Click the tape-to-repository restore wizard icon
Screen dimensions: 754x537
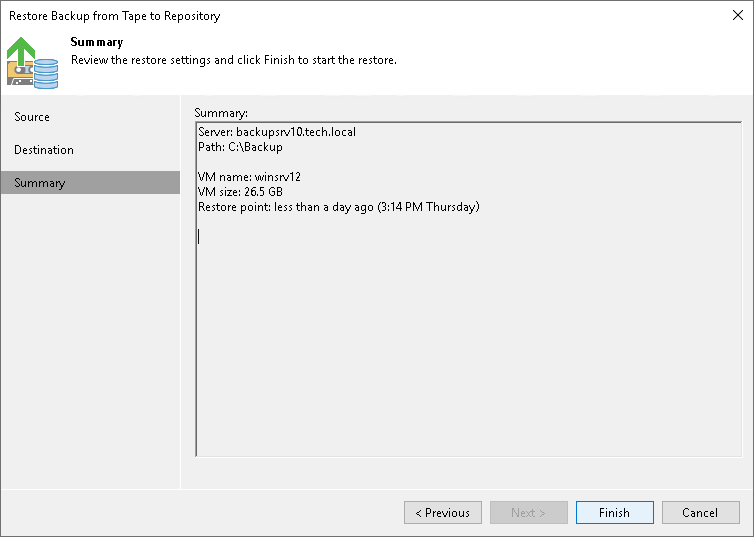coord(32,63)
